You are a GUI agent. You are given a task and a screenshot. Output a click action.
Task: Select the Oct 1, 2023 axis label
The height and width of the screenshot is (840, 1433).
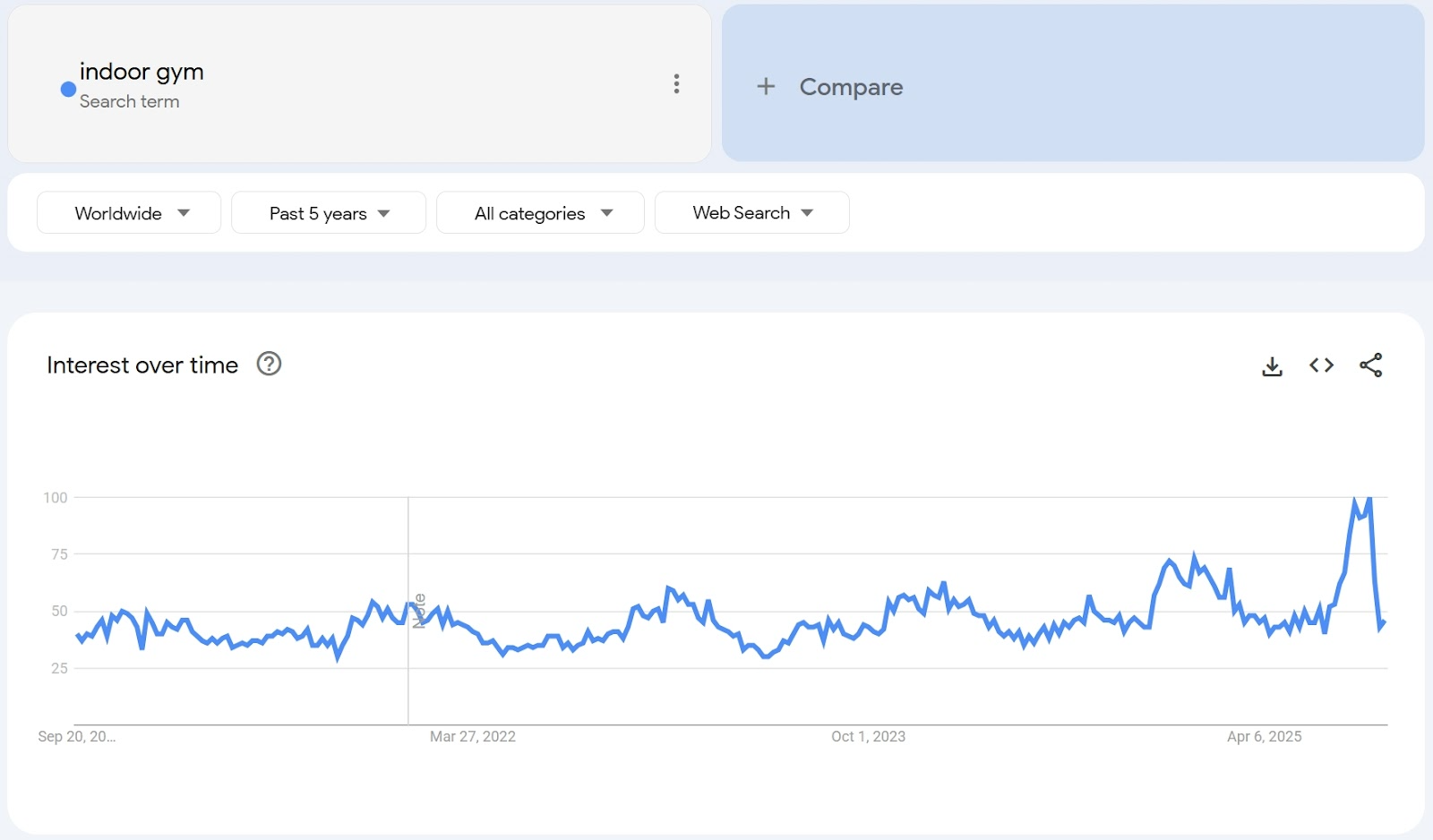click(868, 736)
